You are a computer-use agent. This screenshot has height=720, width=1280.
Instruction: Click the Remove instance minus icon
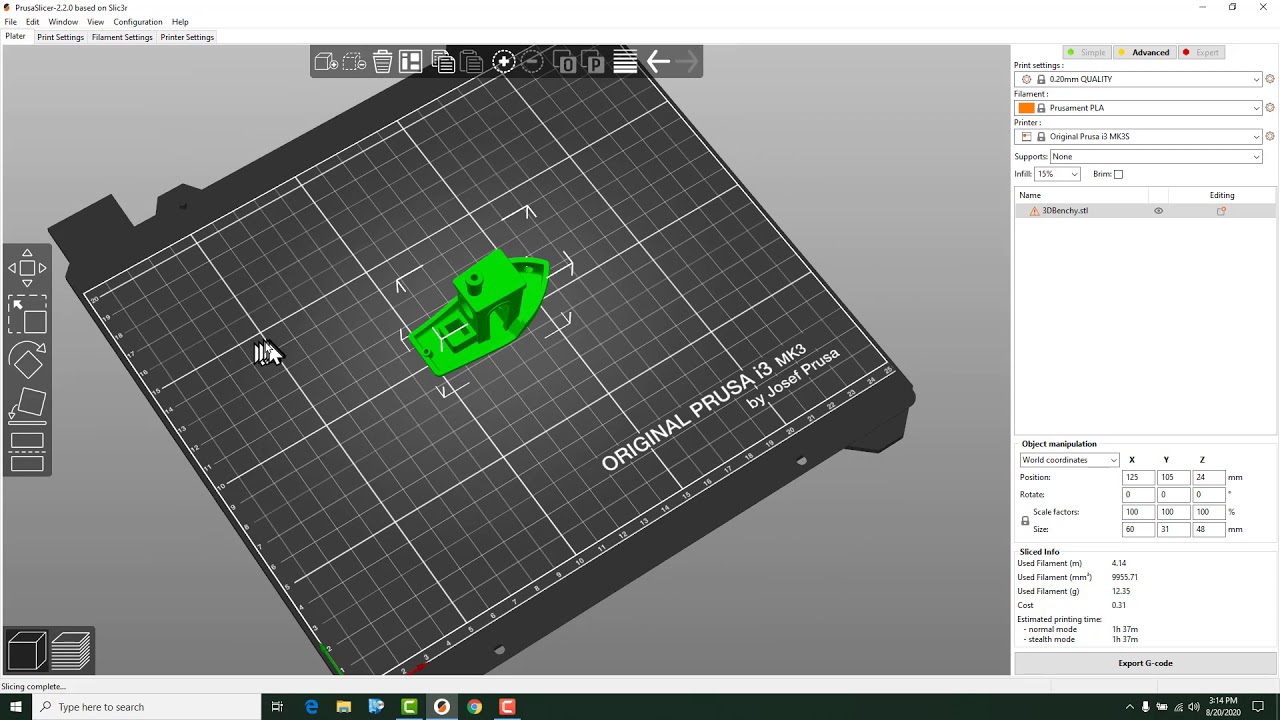pos(533,62)
